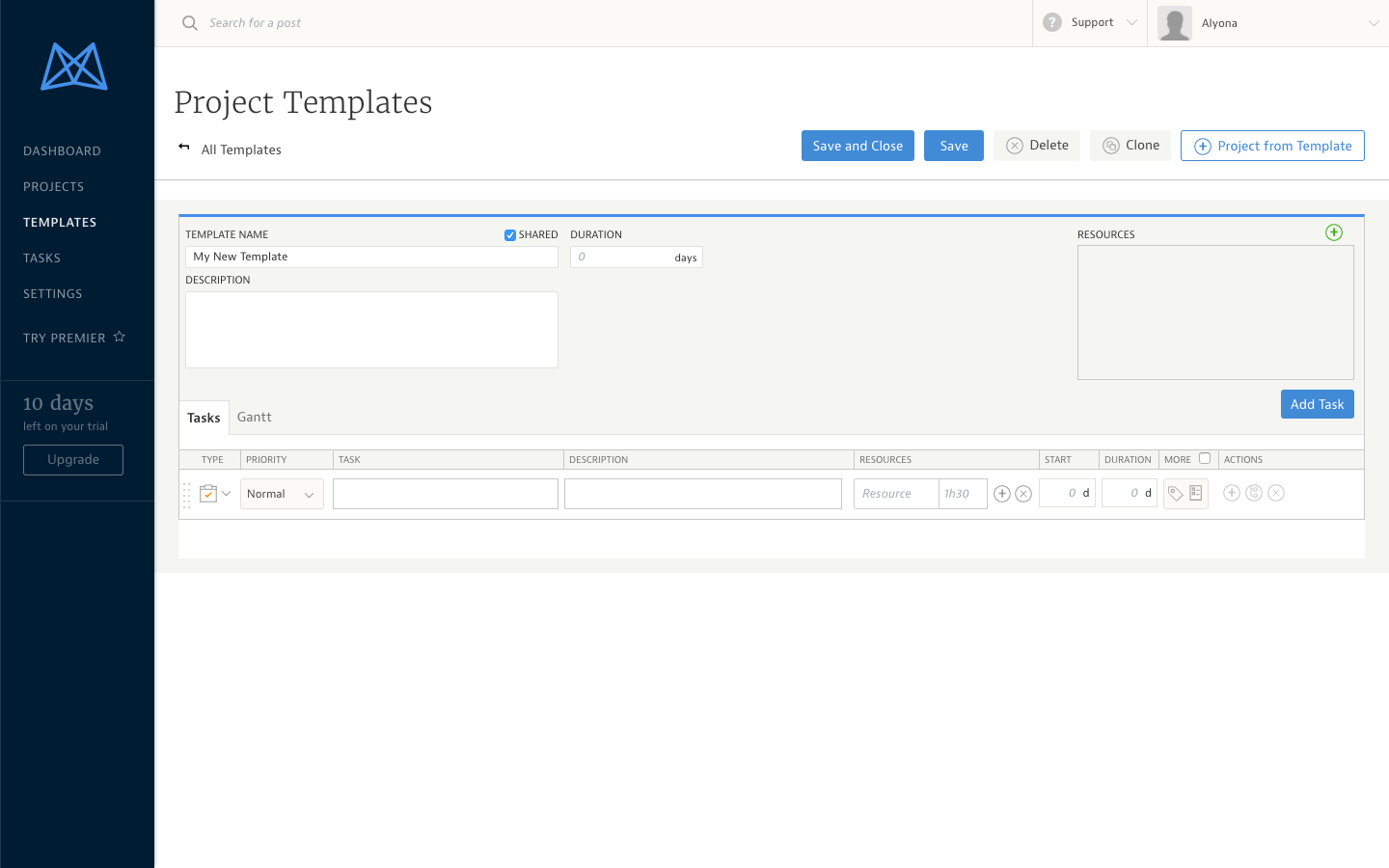Click the Save button
Viewport: 1389px width, 868px height.
pos(954,146)
